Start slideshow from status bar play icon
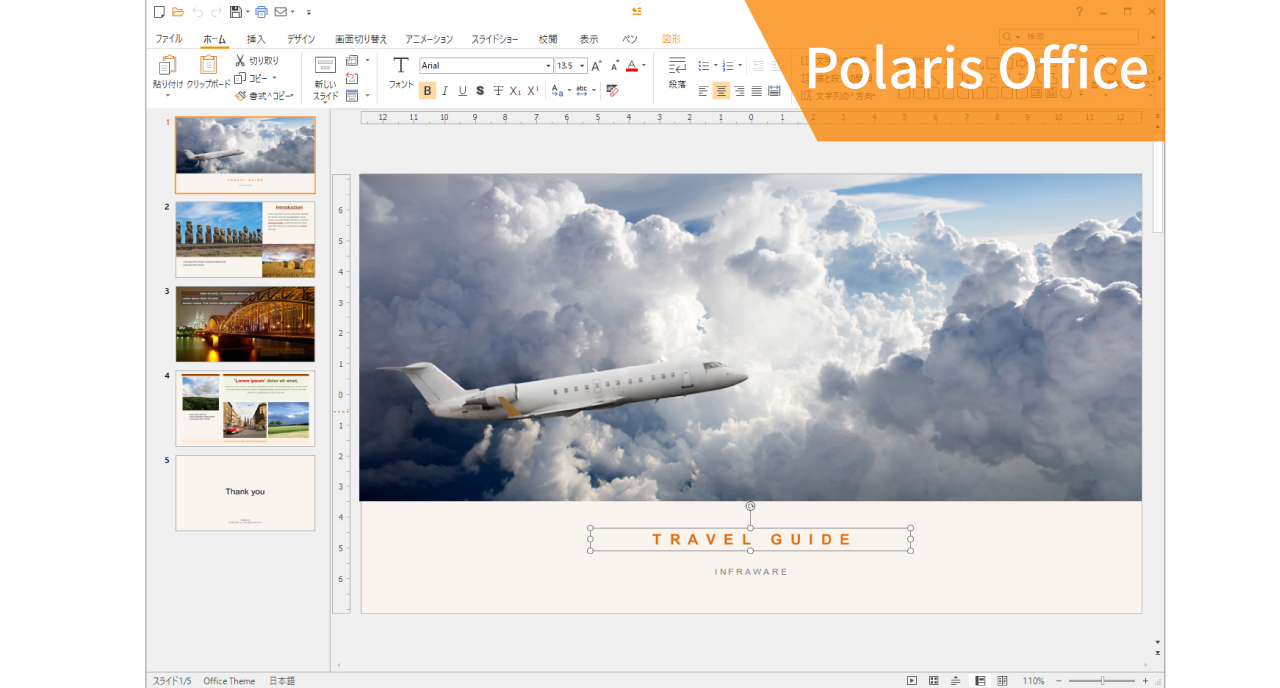The height and width of the screenshot is (688, 1280). click(912, 681)
